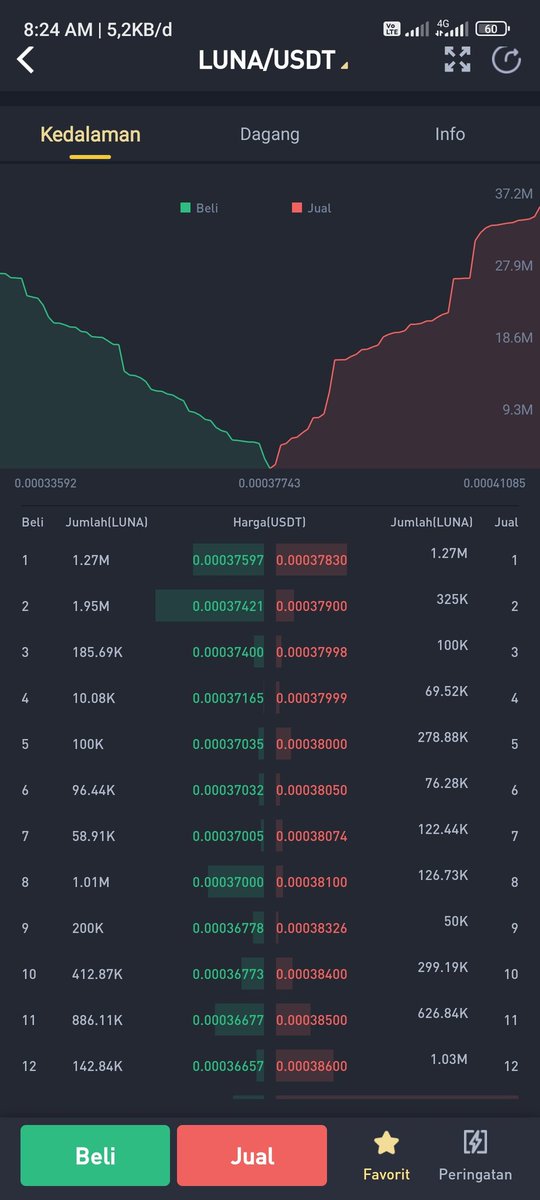Tap the 4G signal indicator
Screen dimensions: 540x1200
tap(452, 28)
